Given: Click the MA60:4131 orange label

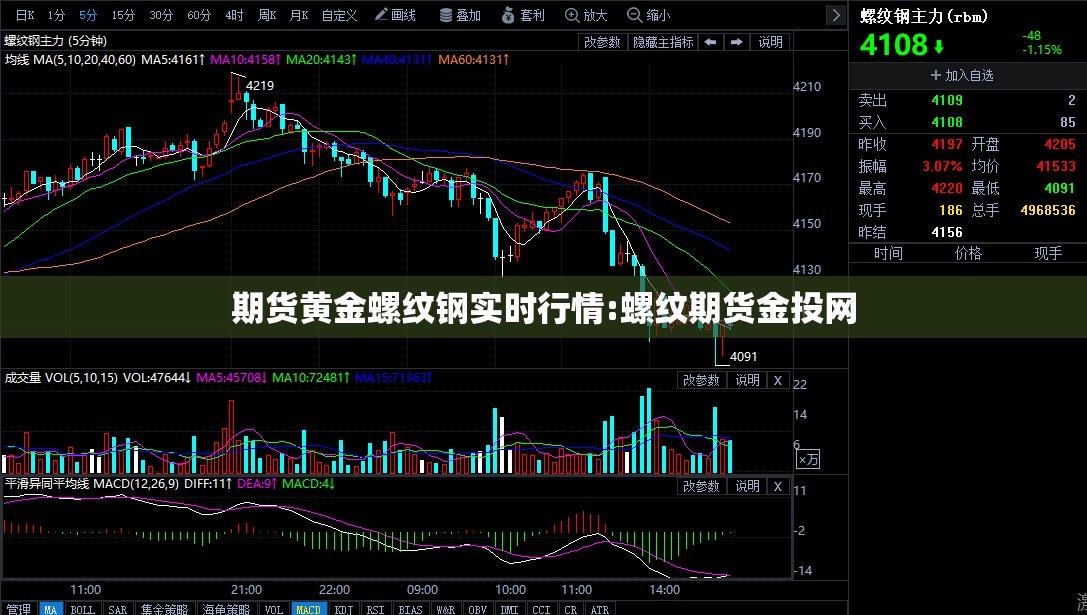Looking at the screenshot, I should pyautogui.click(x=473, y=60).
